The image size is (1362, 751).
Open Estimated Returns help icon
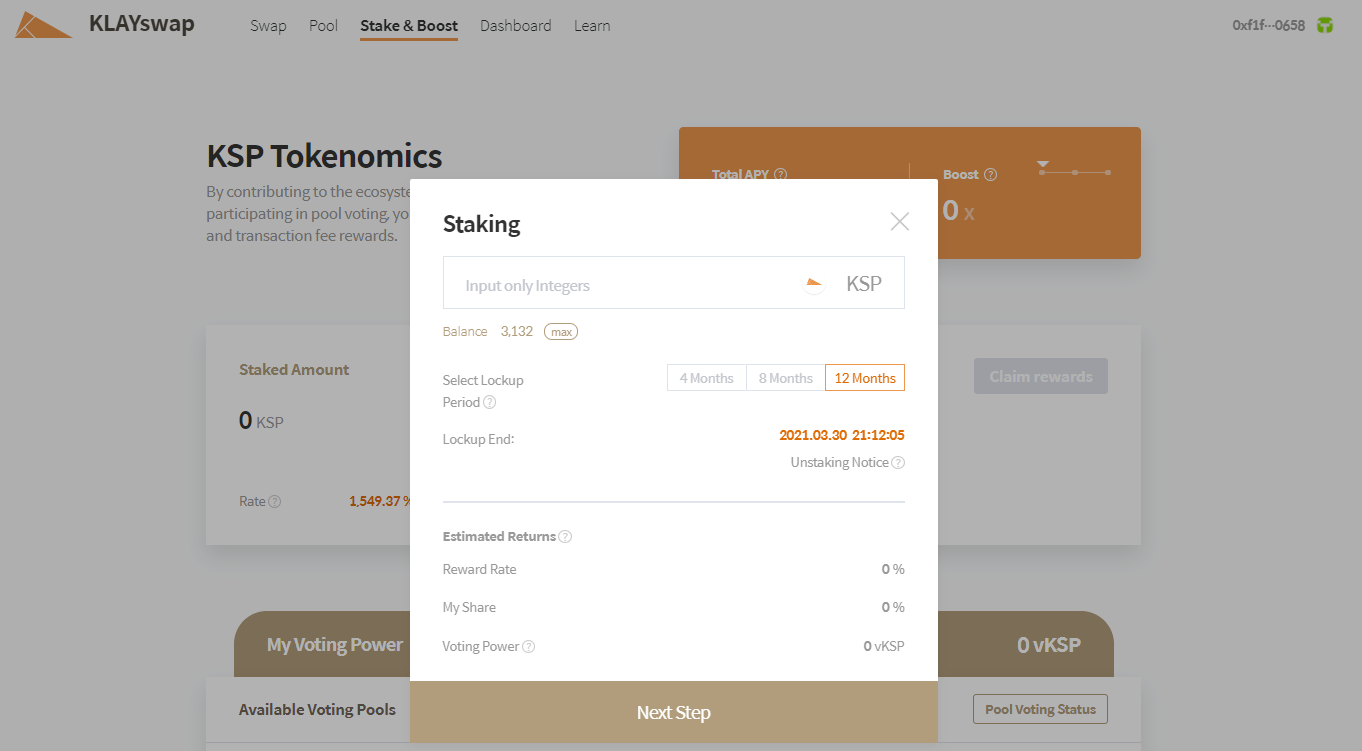565,537
